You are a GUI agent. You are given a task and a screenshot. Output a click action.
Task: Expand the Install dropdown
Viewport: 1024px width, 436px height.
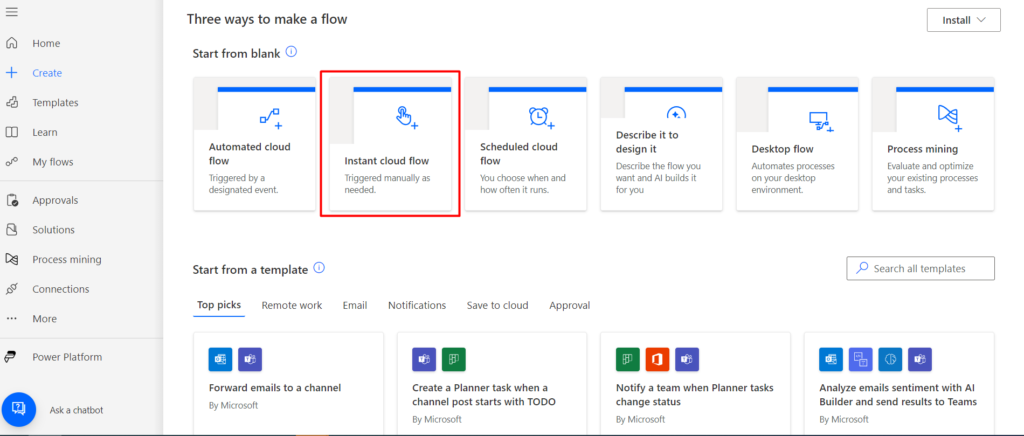coord(963,20)
